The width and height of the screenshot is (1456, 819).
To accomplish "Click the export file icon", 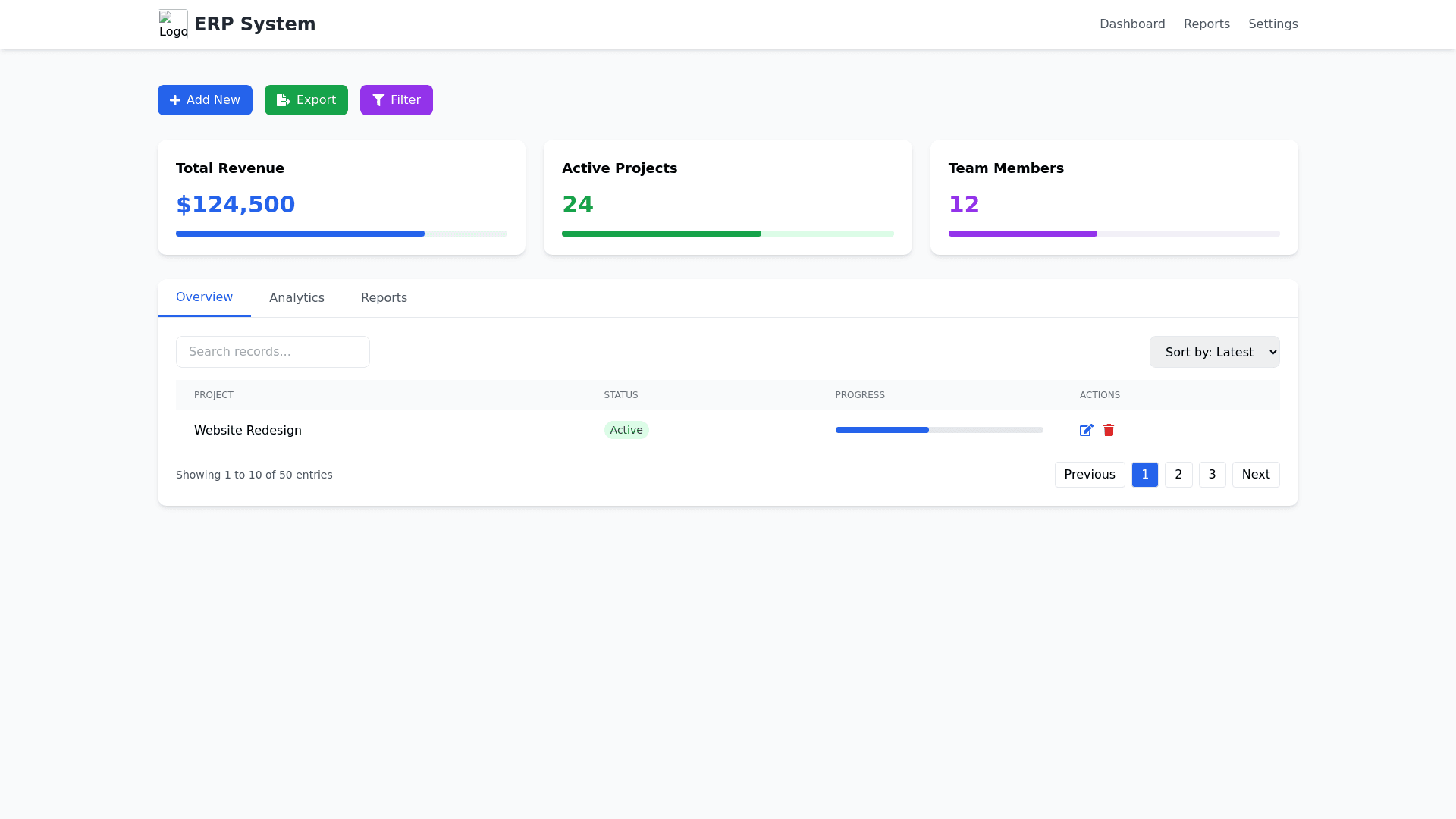I will tap(284, 100).
